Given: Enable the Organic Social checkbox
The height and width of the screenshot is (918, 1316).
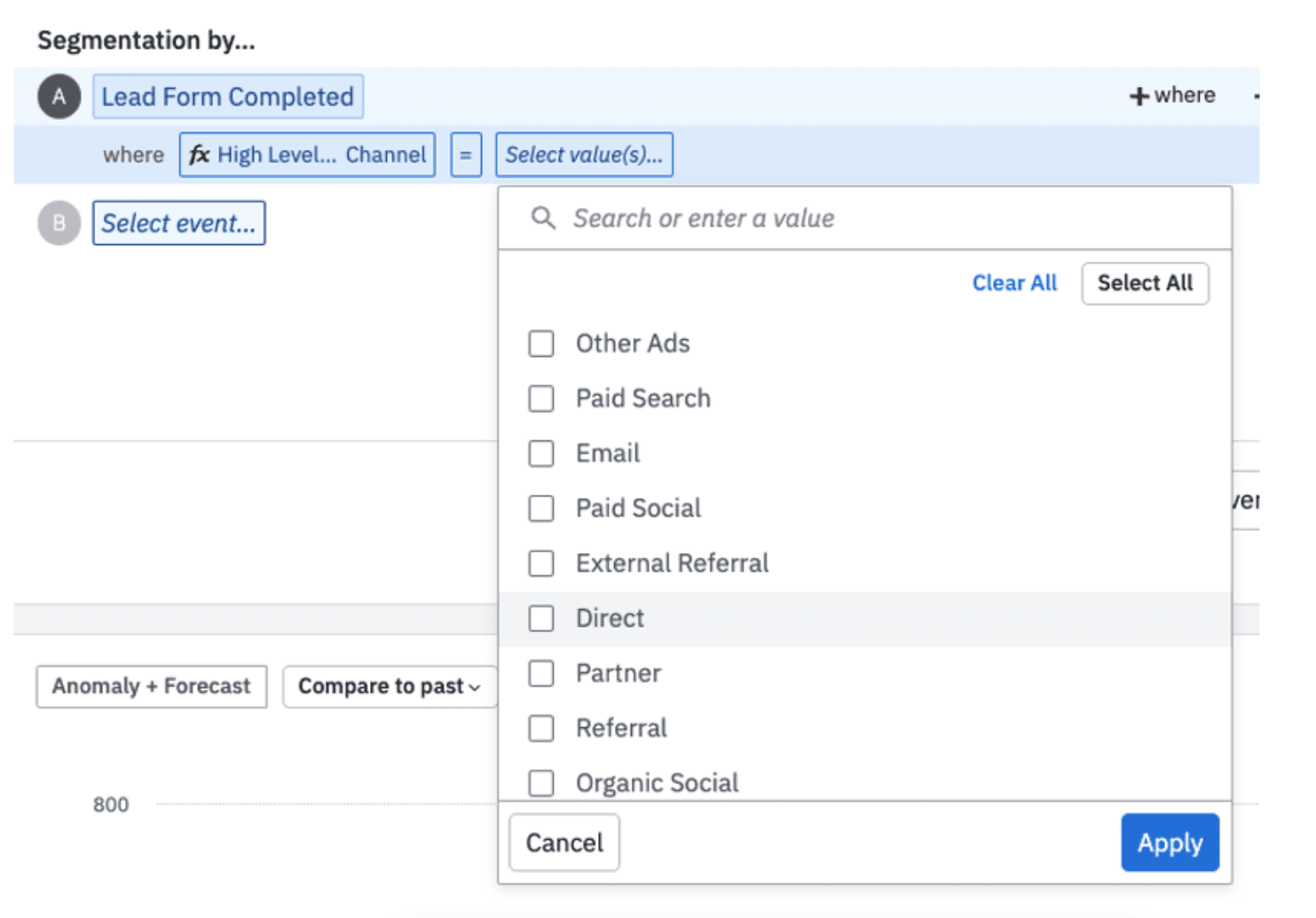Looking at the screenshot, I should click(541, 782).
